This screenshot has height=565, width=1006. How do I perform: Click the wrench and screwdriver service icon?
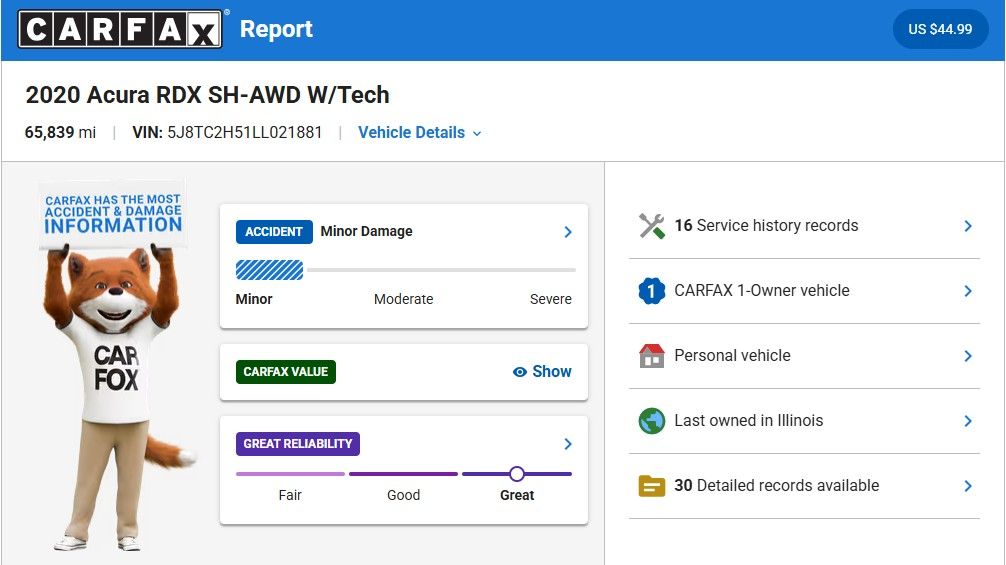tap(652, 226)
